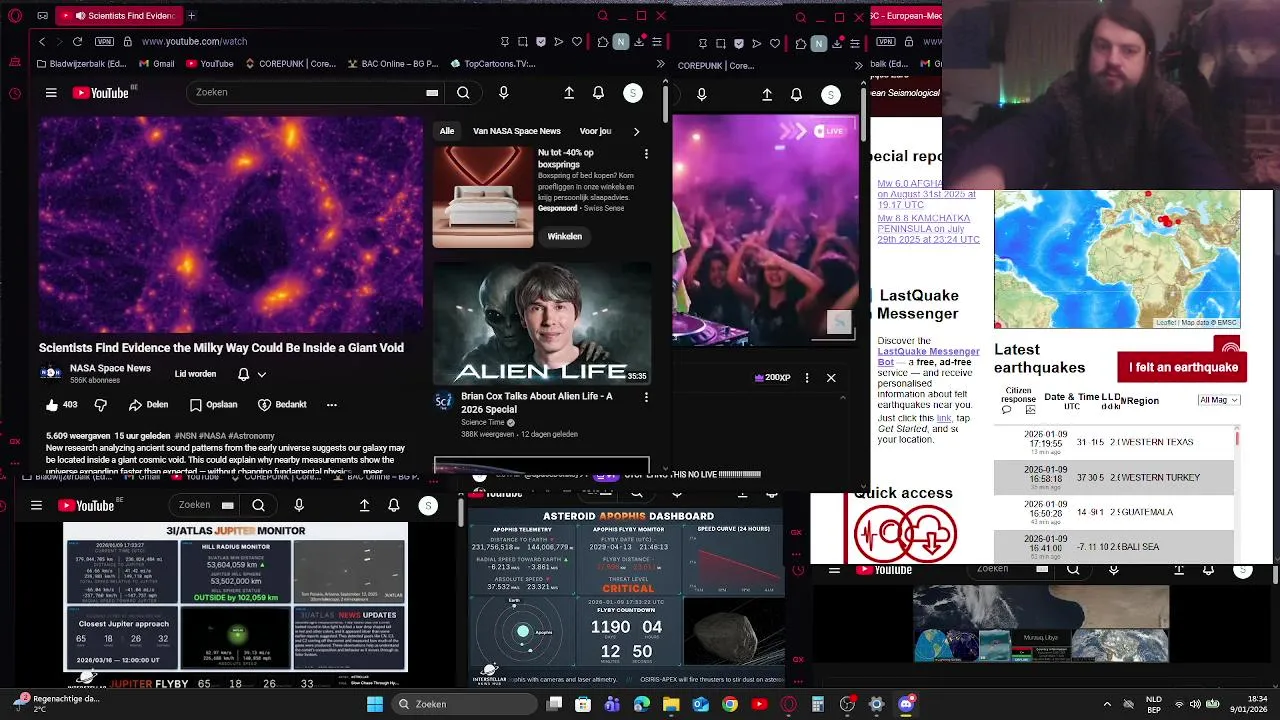Open options for Brian Cox Alien Life video
Screen dimensions: 1280x720
[646, 397]
